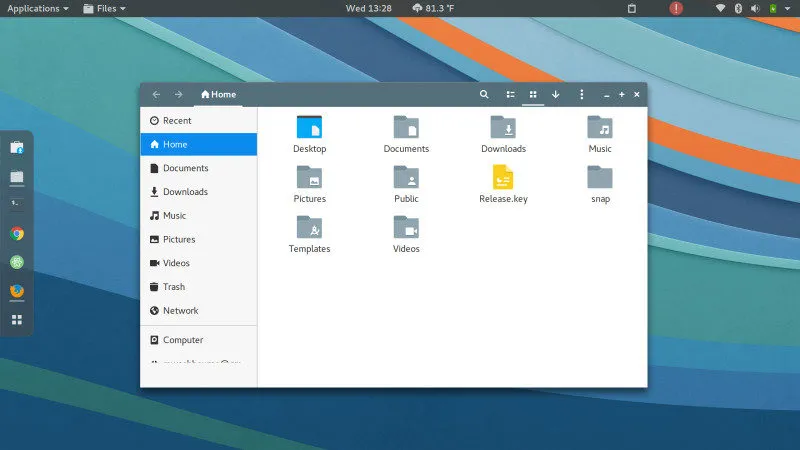800x450 pixels.
Task: Select Recent in the sidebar
Action: [x=176, y=121]
